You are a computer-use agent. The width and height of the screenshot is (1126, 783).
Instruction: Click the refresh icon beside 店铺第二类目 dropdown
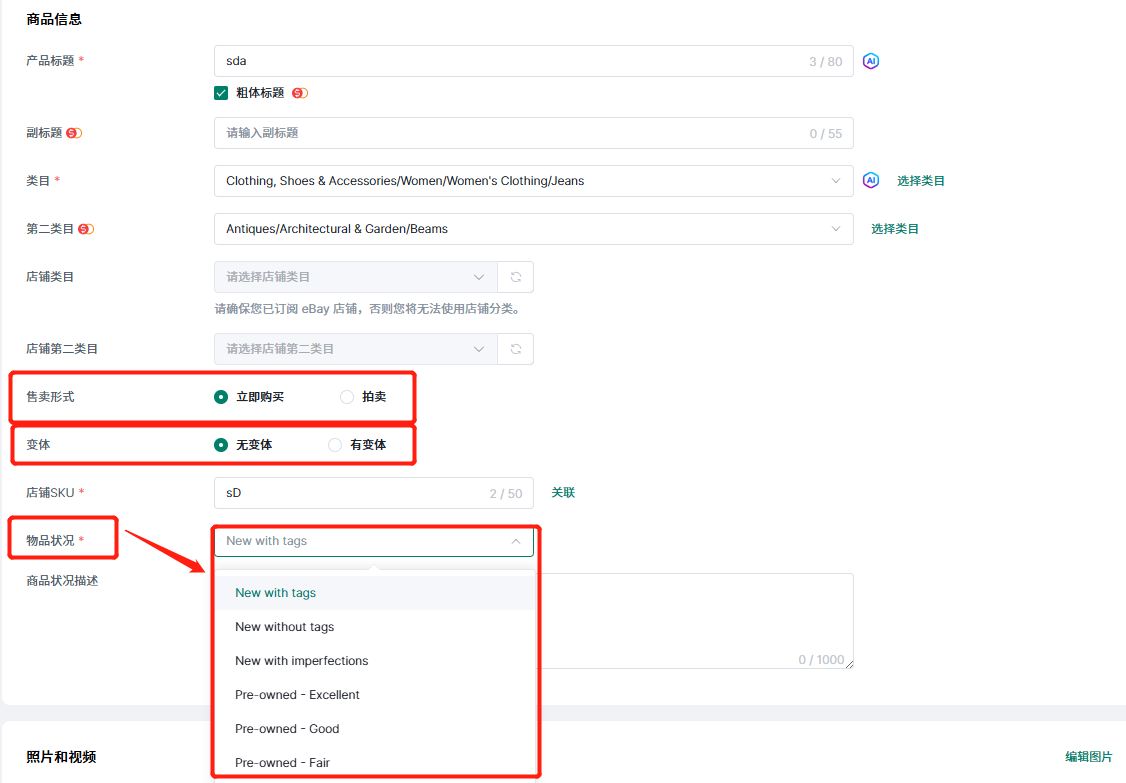(516, 349)
